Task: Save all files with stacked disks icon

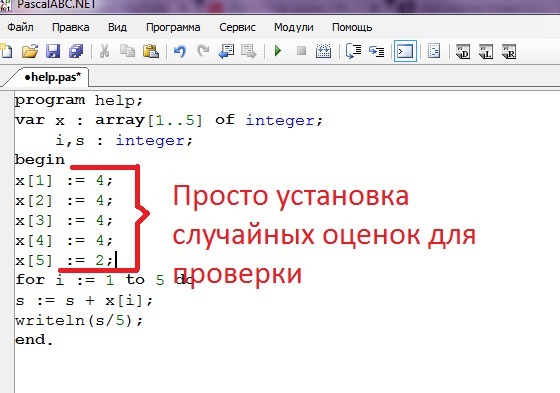Action: pyautogui.click(x=76, y=51)
